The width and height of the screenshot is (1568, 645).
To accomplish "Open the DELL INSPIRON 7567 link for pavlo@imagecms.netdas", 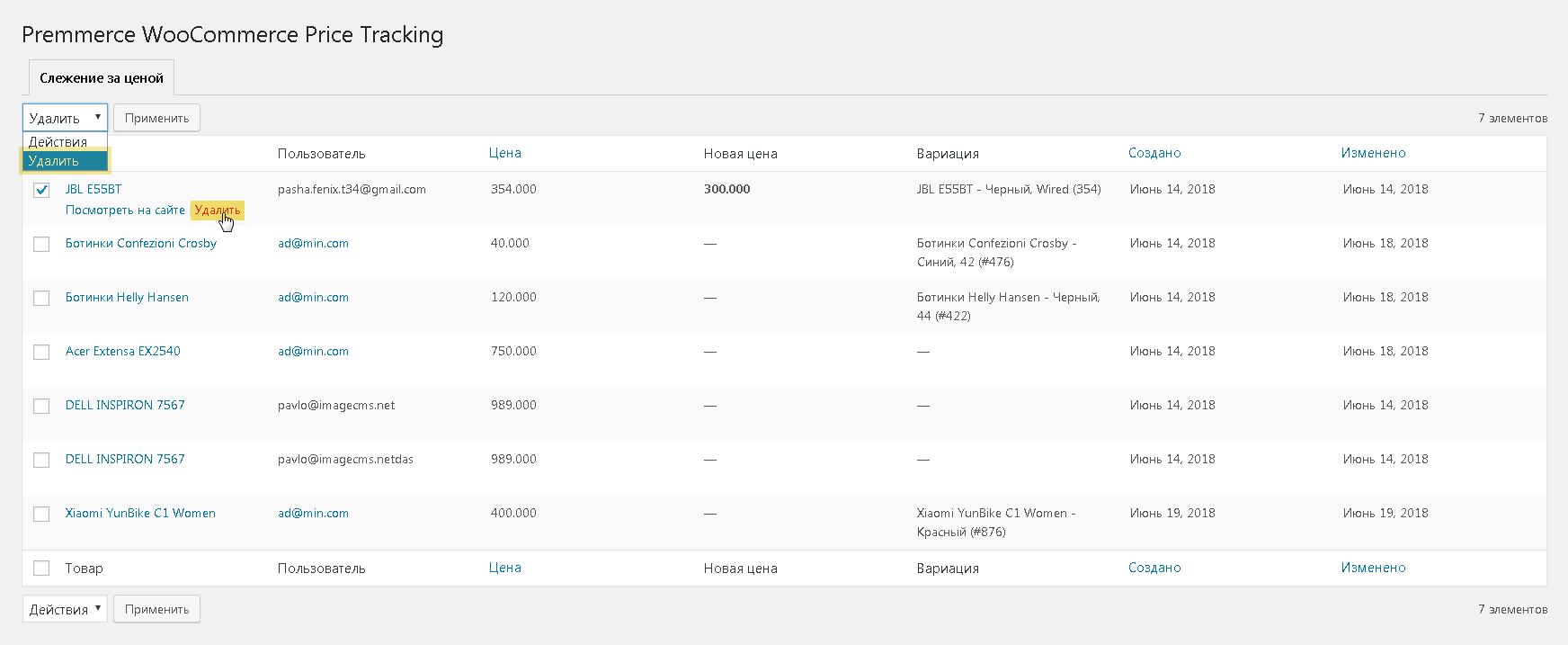I will (x=125, y=459).
